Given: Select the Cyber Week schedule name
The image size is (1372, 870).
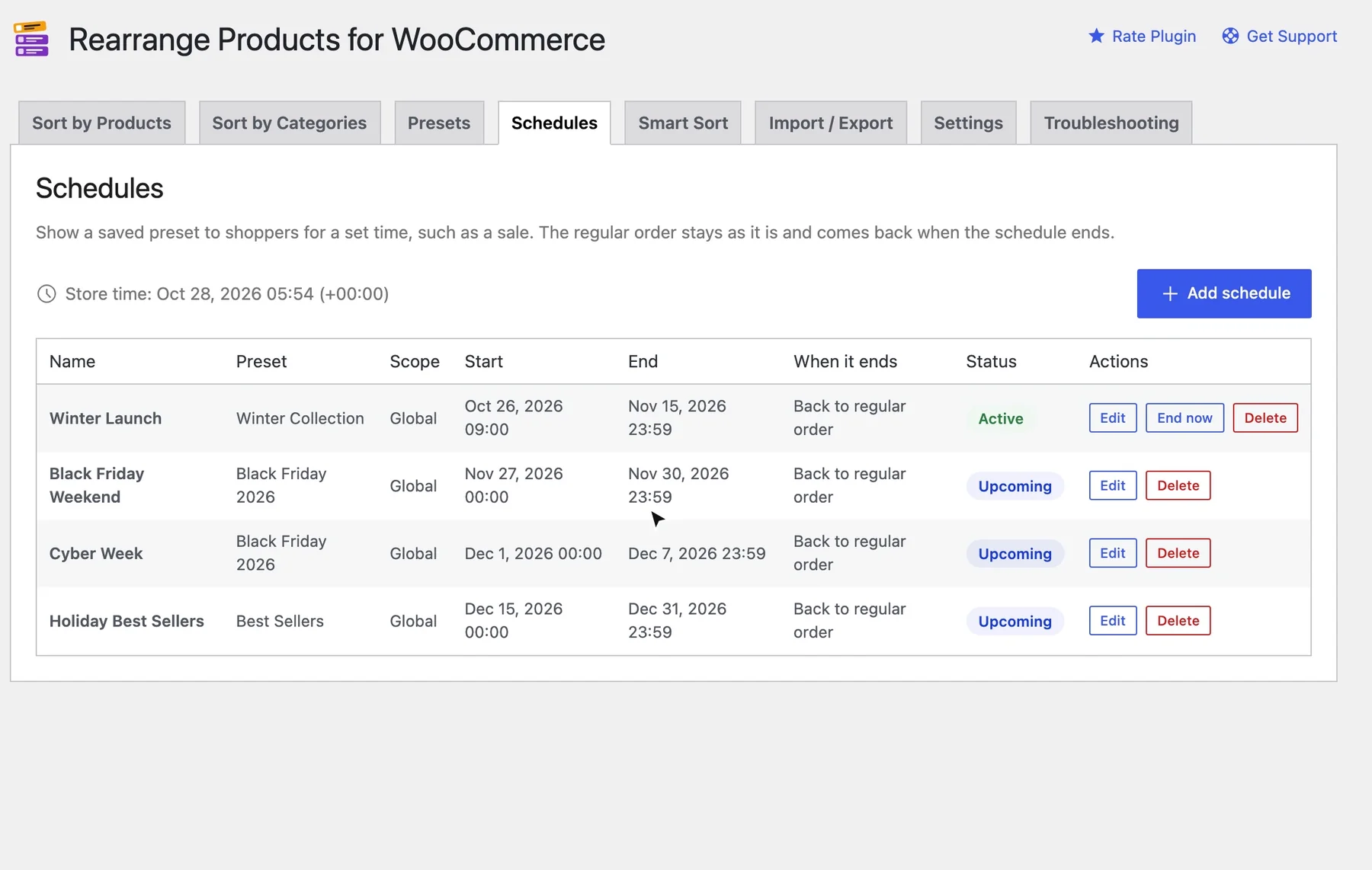Looking at the screenshot, I should click(96, 554).
